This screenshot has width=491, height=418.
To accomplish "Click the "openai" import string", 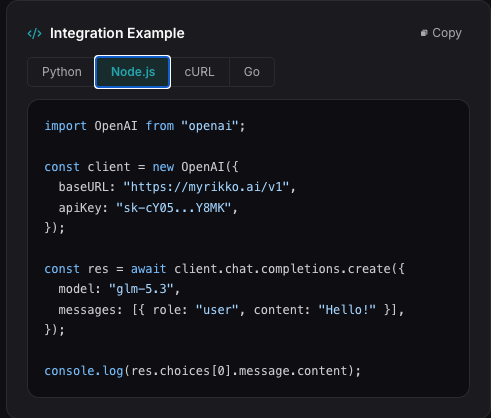I will tap(210, 126).
